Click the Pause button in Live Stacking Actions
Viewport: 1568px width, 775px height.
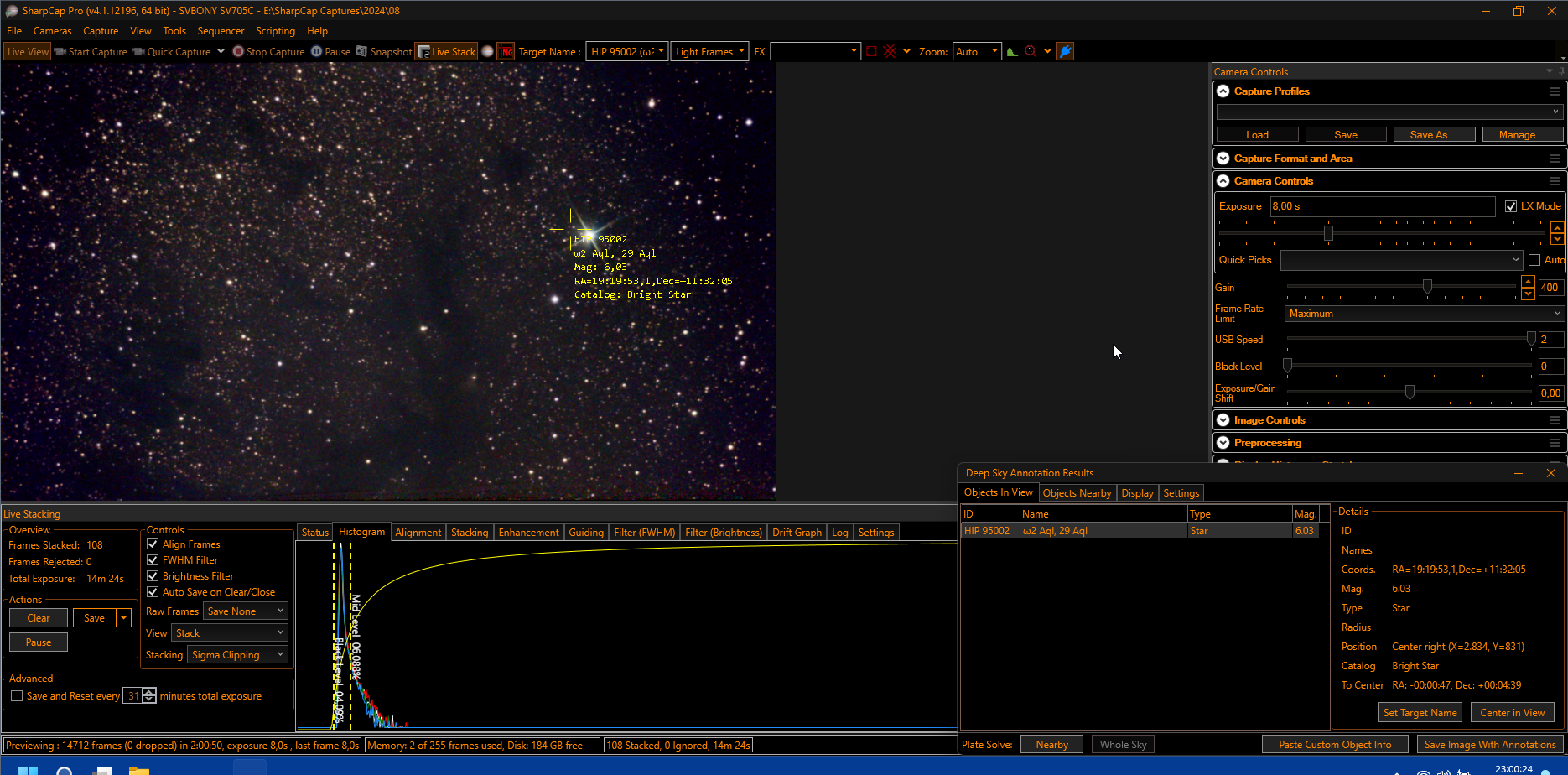39,642
